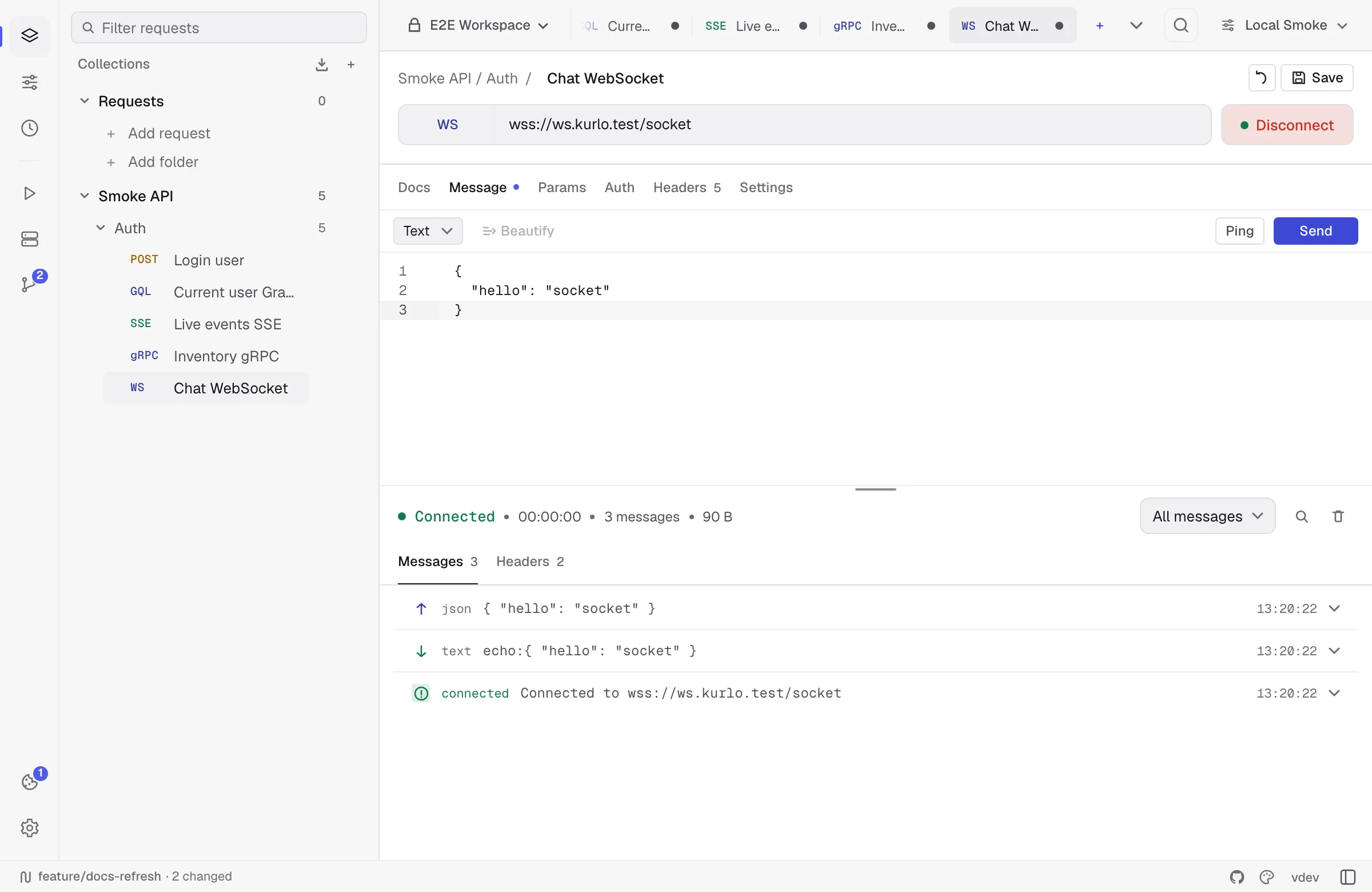Collapse the Auth folder
The image size is (1372, 892).
(x=100, y=228)
